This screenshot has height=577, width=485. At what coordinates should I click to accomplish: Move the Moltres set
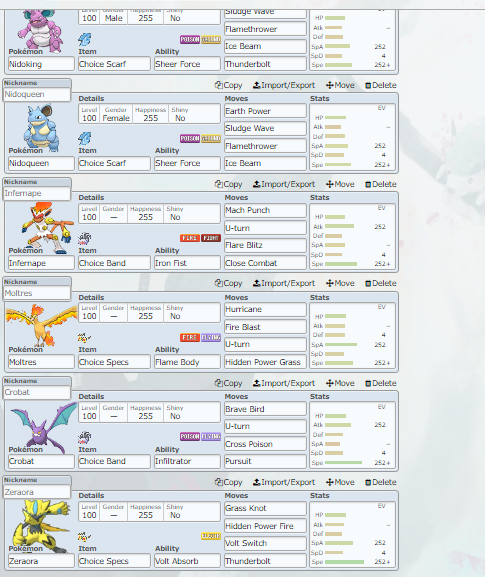pos(340,283)
